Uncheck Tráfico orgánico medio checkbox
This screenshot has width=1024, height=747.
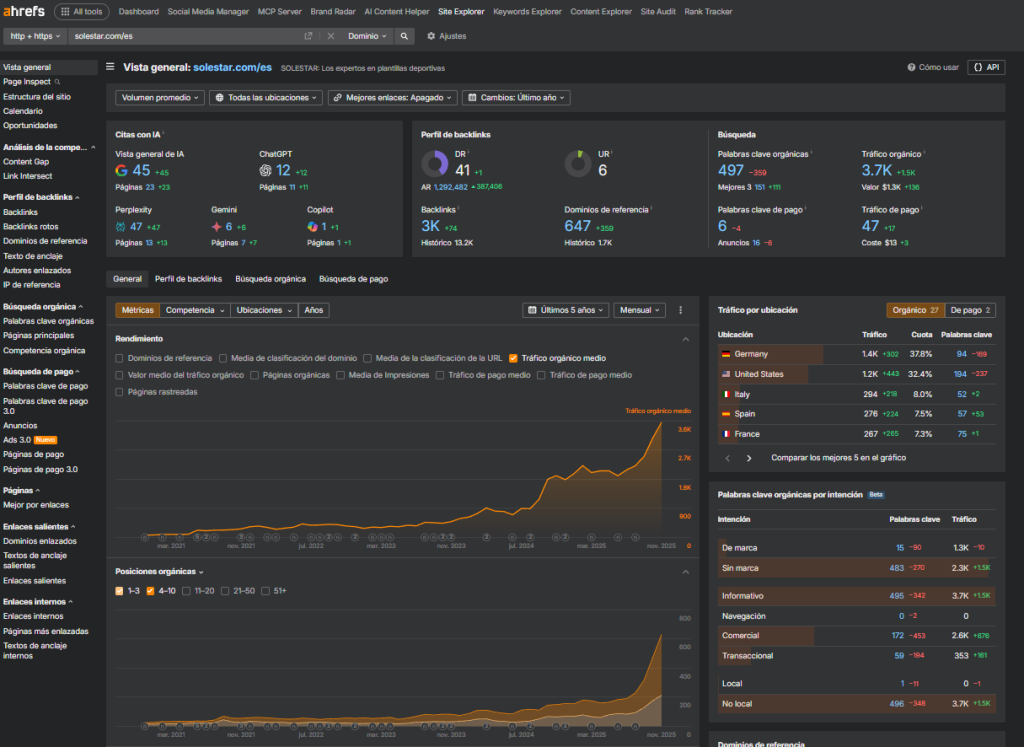513,358
